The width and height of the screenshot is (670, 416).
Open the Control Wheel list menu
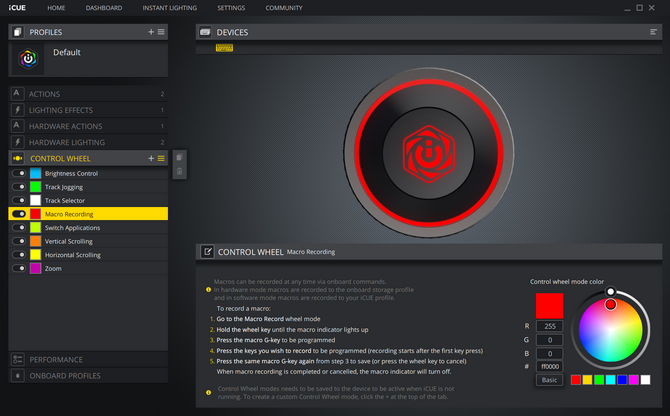pos(161,158)
